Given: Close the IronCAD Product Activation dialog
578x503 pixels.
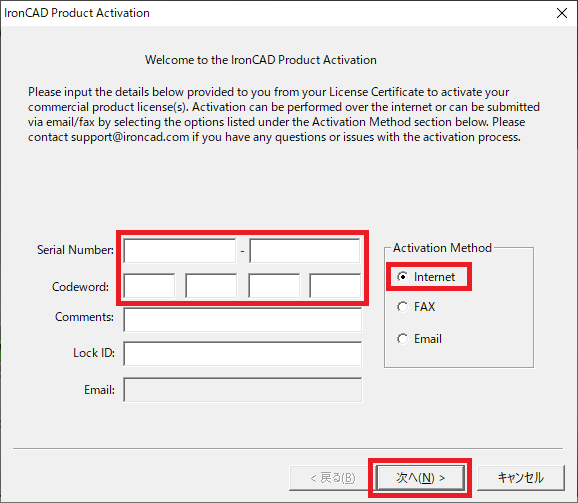Looking at the screenshot, I should [562, 13].
